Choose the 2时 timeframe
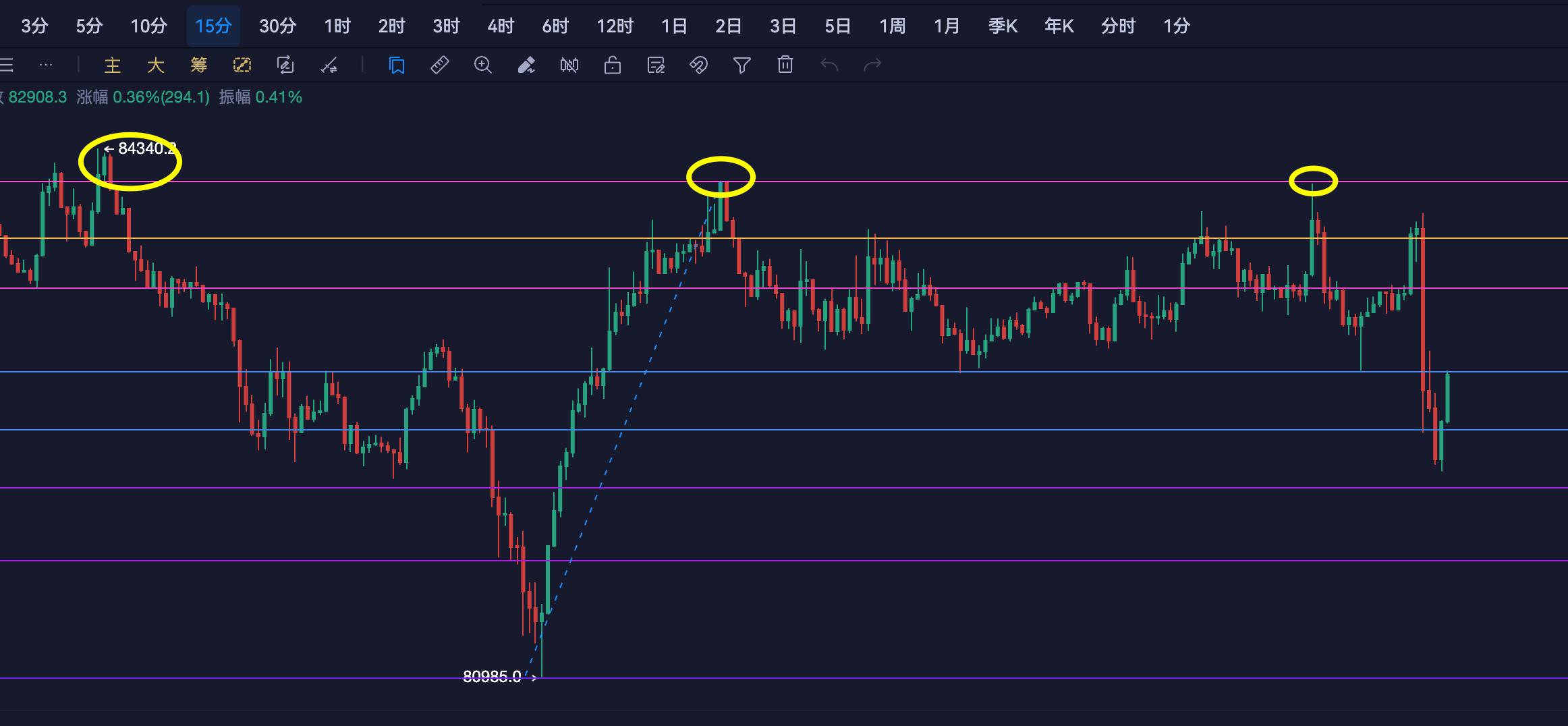1568x726 pixels. click(x=391, y=26)
